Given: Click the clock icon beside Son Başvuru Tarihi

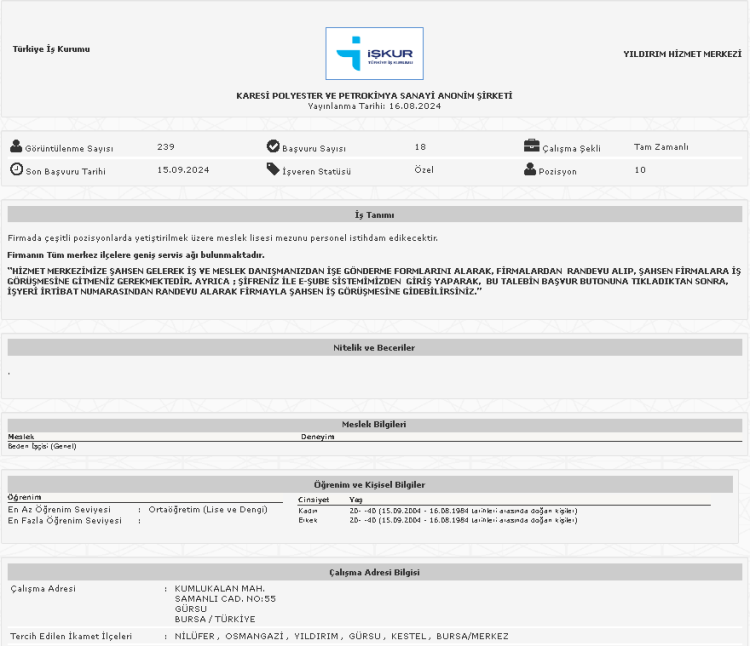Looking at the screenshot, I should point(16,170).
